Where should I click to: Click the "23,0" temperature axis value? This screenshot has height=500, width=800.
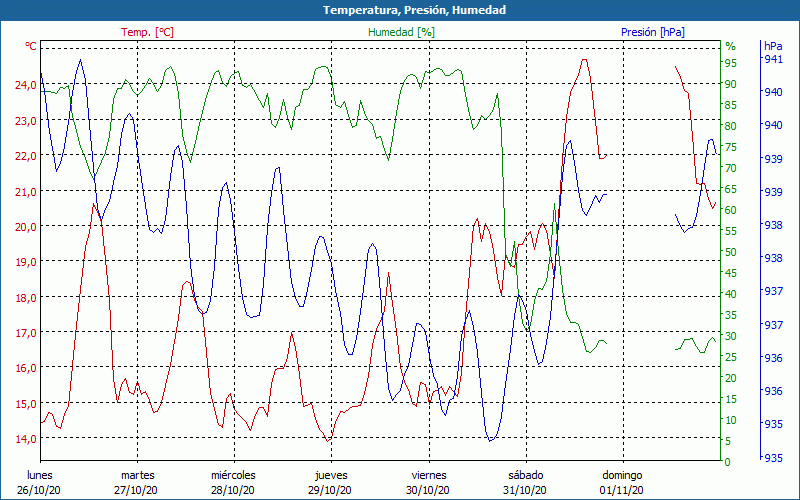click(26, 121)
